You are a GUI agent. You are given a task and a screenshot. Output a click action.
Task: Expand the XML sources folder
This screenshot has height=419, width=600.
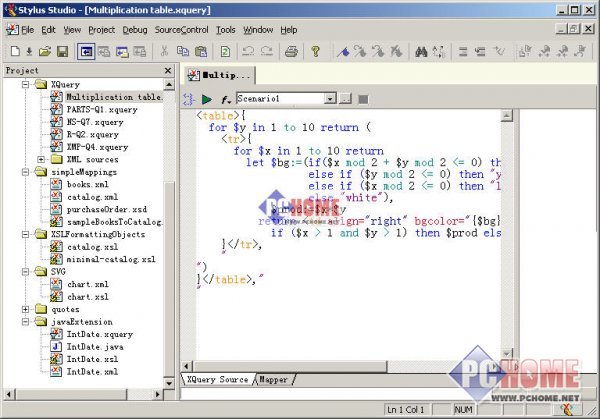[x=41, y=159]
